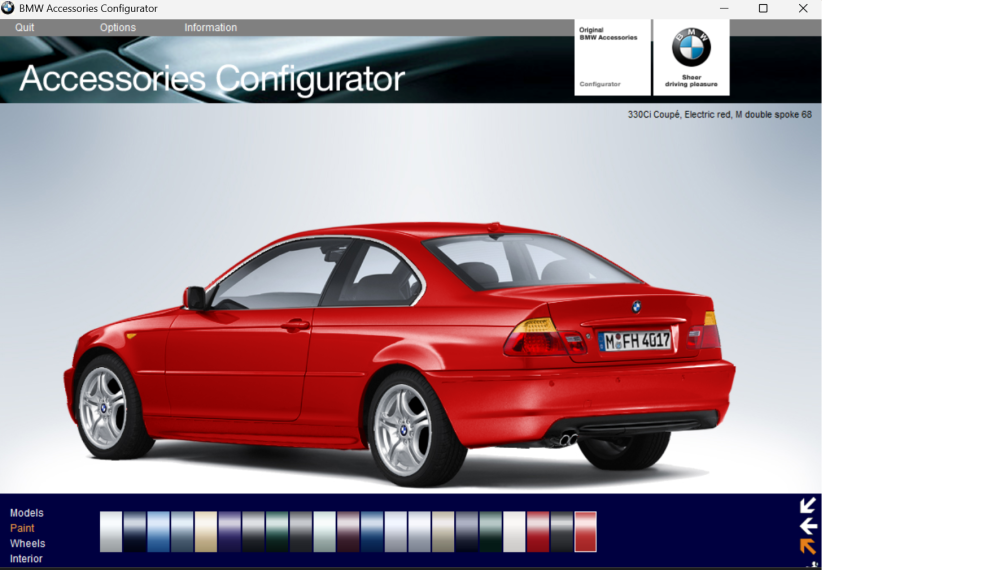Viewport: 1000px width, 570px height.
Task: Select the Paint category
Action: pos(22,528)
